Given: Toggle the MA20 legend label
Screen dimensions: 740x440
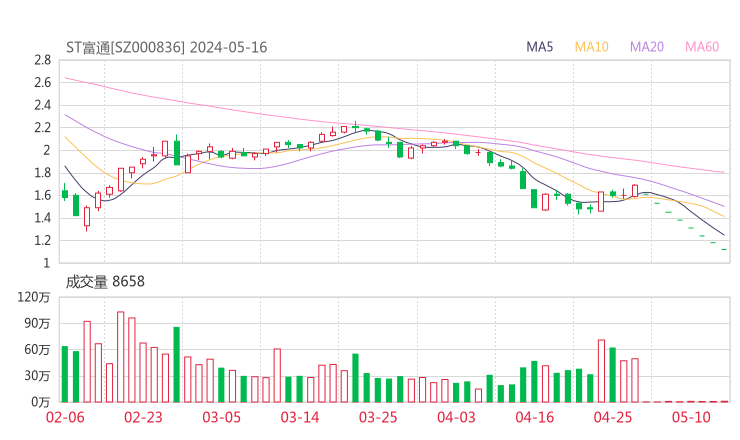Looking at the screenshot, I should click(x=647, y=47).
